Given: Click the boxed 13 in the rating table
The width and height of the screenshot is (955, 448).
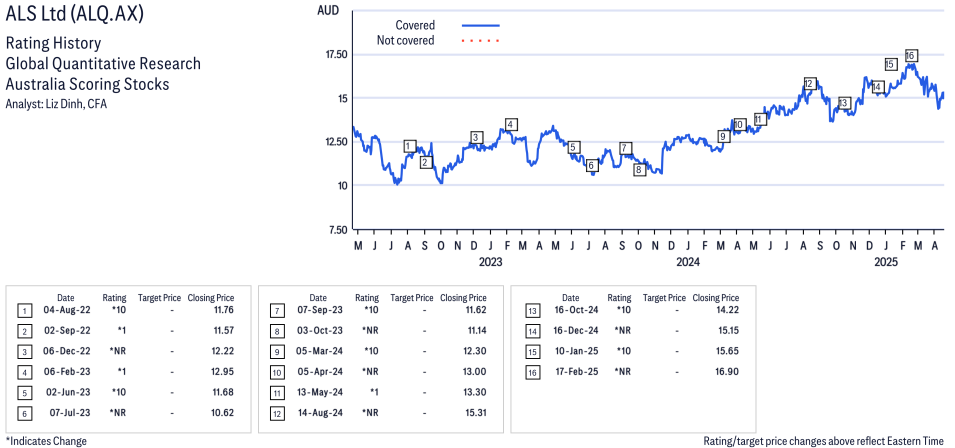Looking at the screenshot, I should pyautogui.click(x=531, y=311).
